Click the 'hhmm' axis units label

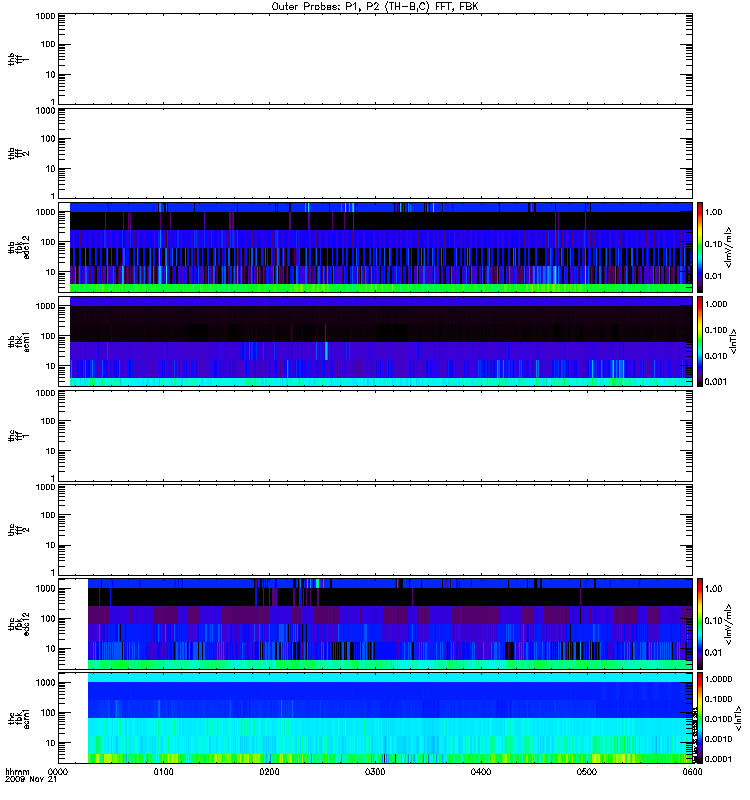(x=17, y=772)
